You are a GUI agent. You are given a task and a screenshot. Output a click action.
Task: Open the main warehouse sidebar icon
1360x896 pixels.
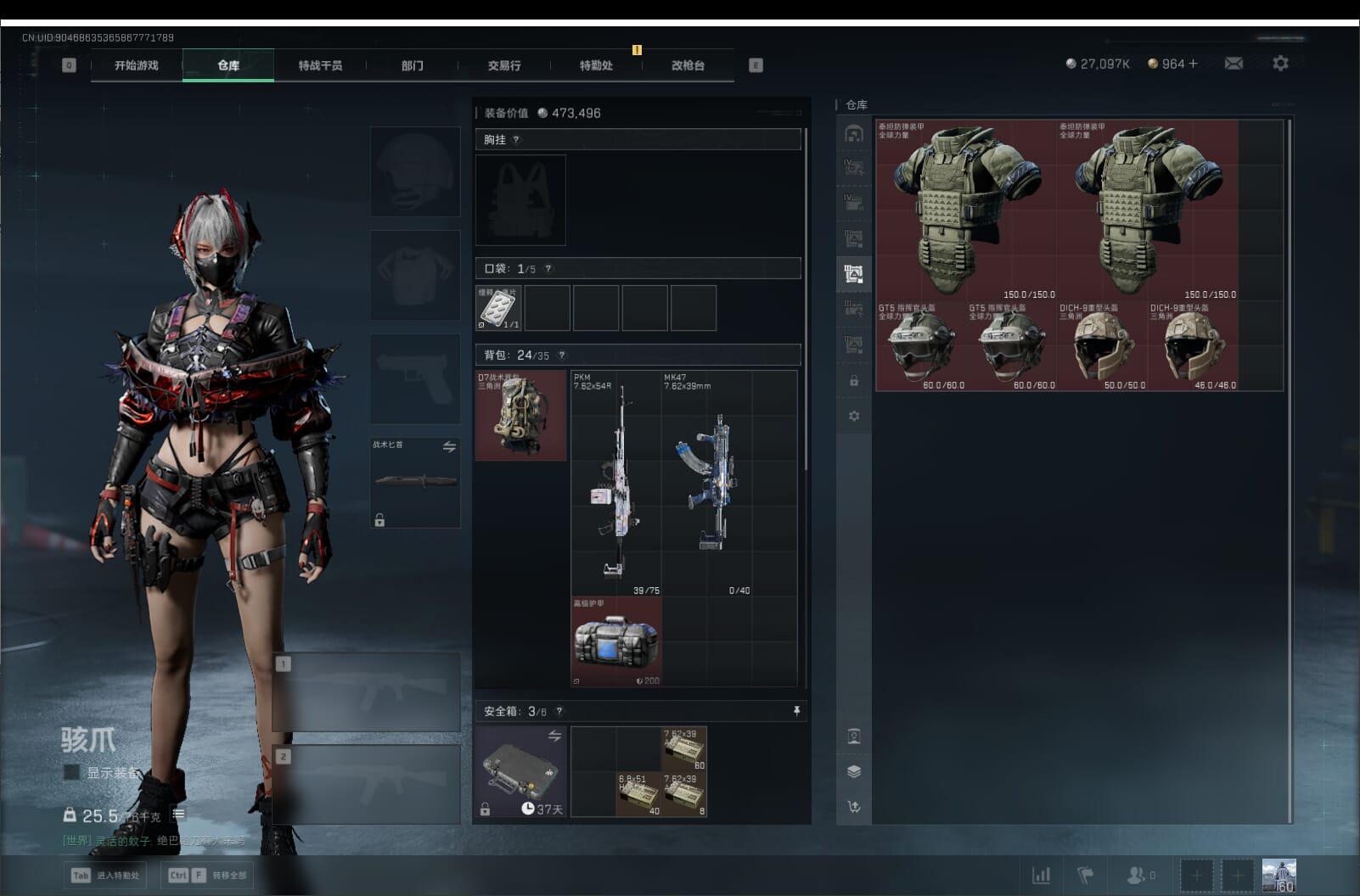853,134
